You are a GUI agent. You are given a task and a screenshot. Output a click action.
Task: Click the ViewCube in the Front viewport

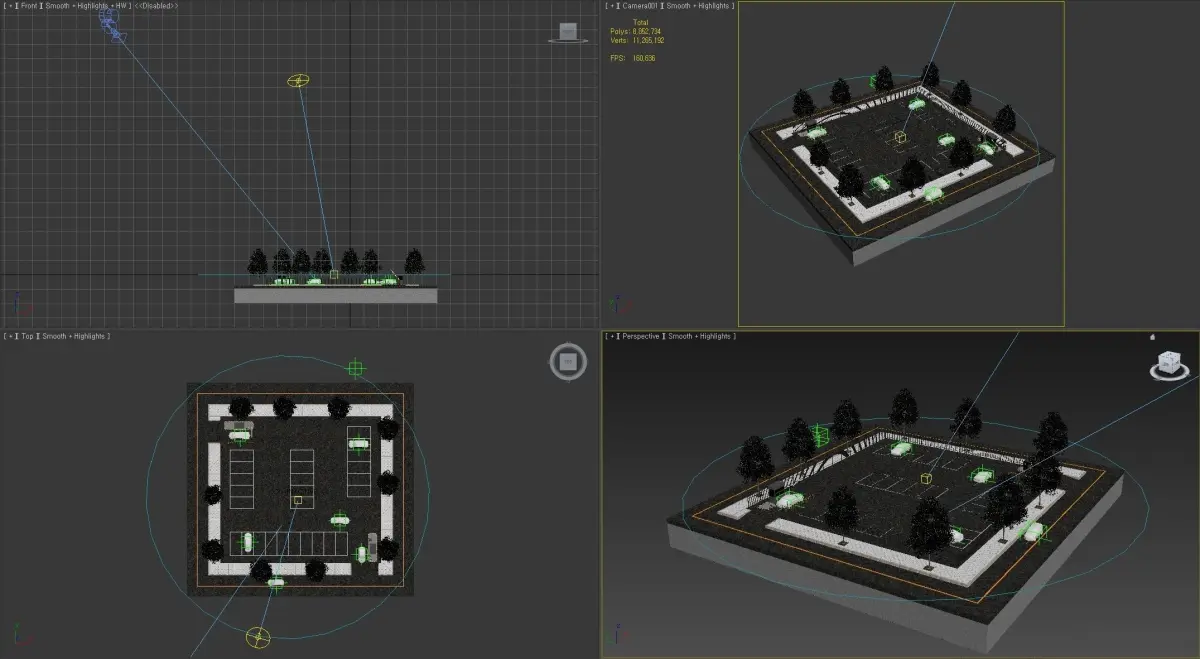point(567,33)
